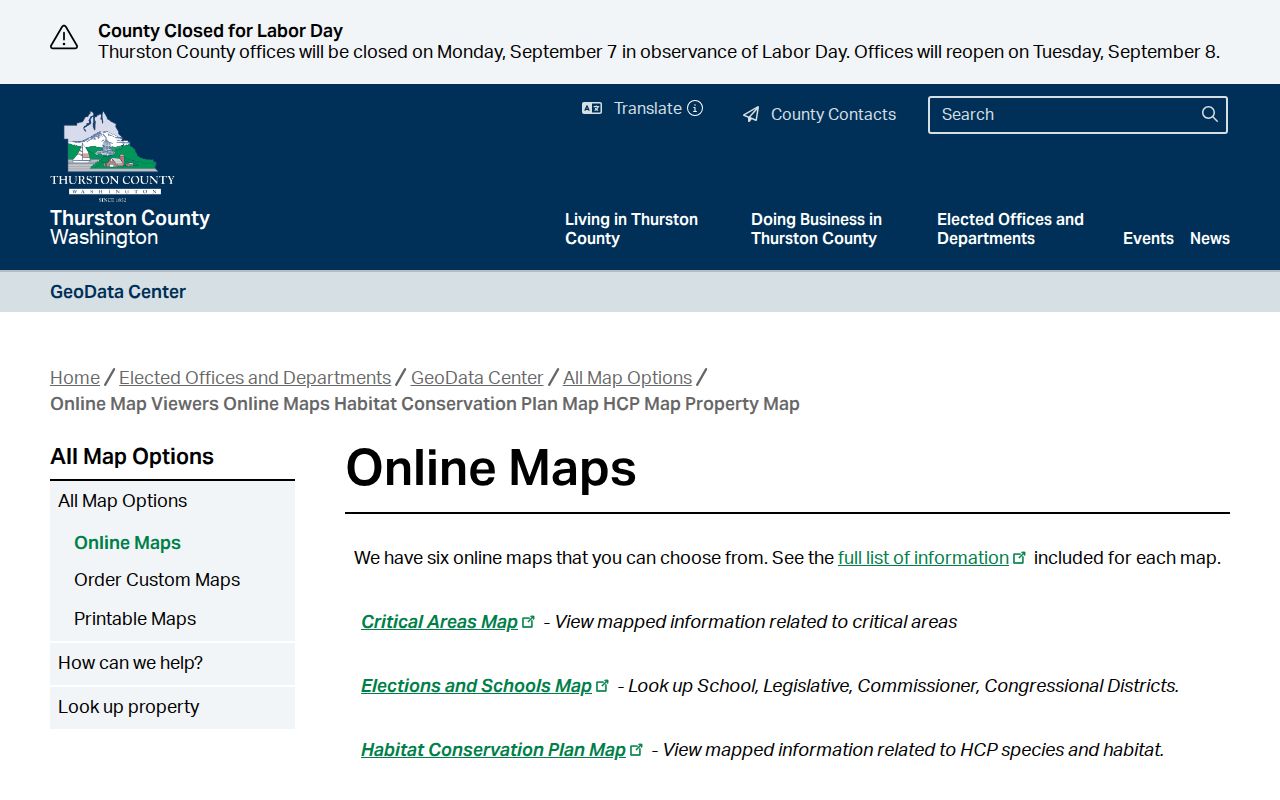The width and height of the screenshot is (1280, 800).
Task: Click external link icon beside Habitat Conservation Plan Map
Action: [x=636, y=749]
